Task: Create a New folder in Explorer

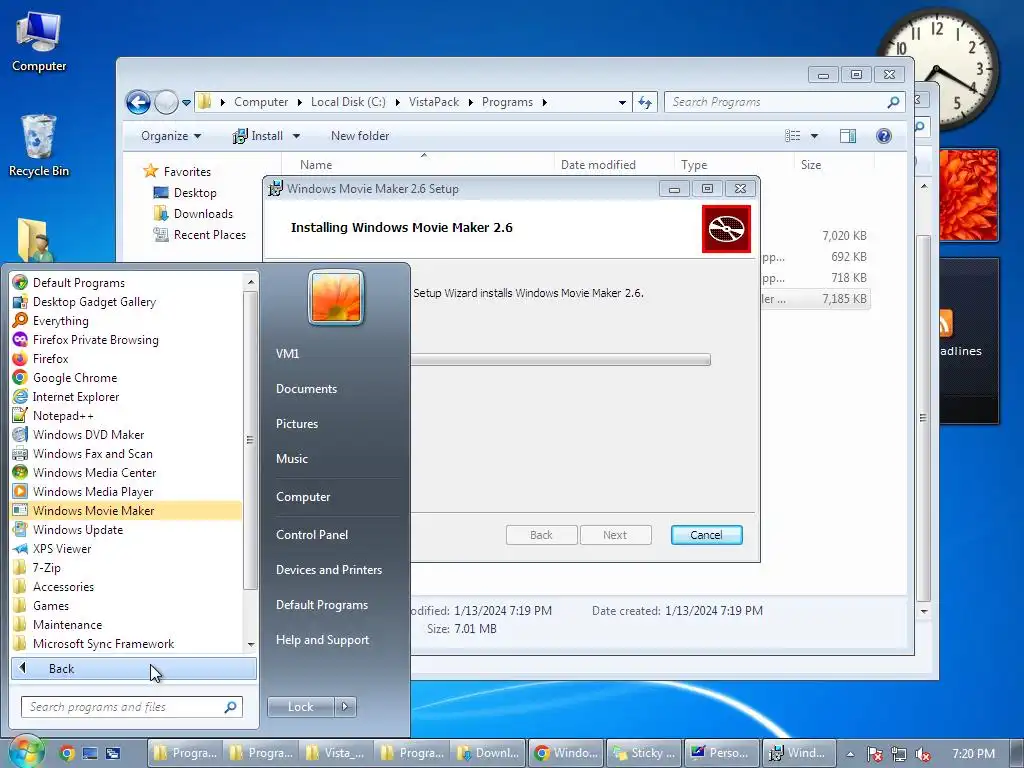Action: click(360, 136)
